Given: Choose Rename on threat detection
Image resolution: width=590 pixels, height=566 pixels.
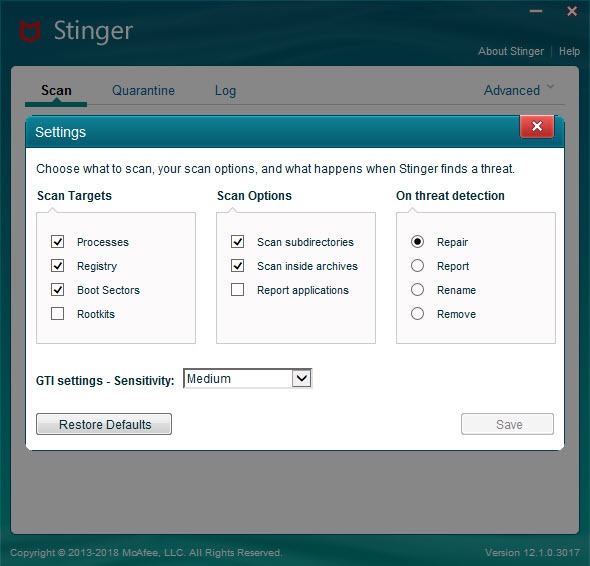Looking at the screenshot, I should point(417,290).
